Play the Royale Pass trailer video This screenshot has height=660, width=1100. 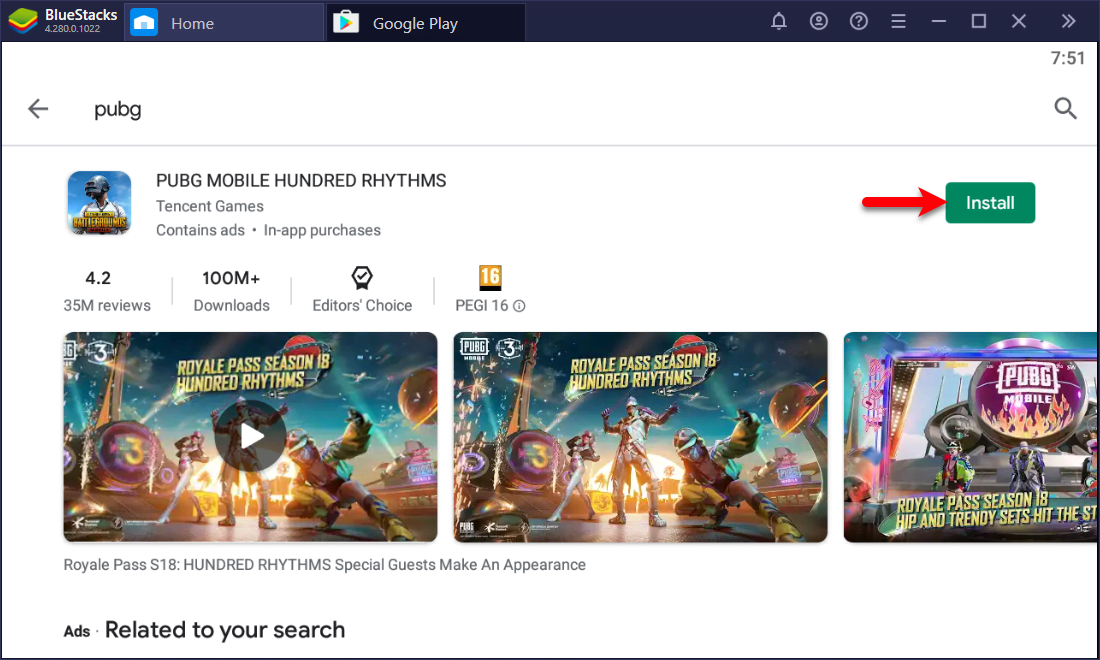[x=250, y=437]
